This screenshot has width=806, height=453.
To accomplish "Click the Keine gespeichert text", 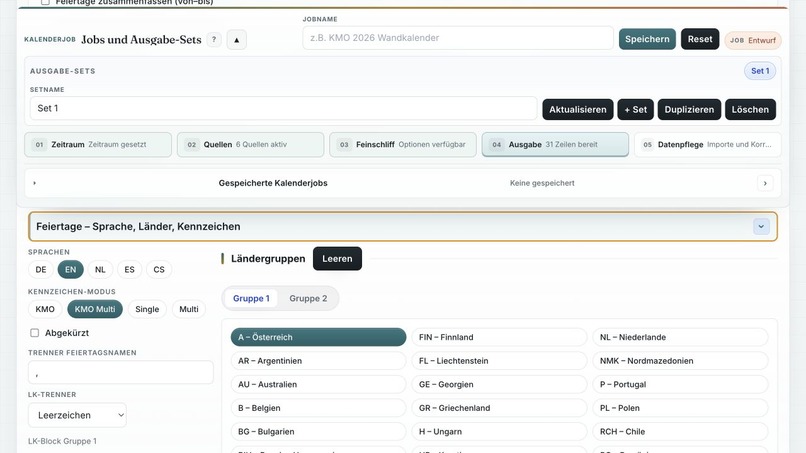I will pos(542,183).
